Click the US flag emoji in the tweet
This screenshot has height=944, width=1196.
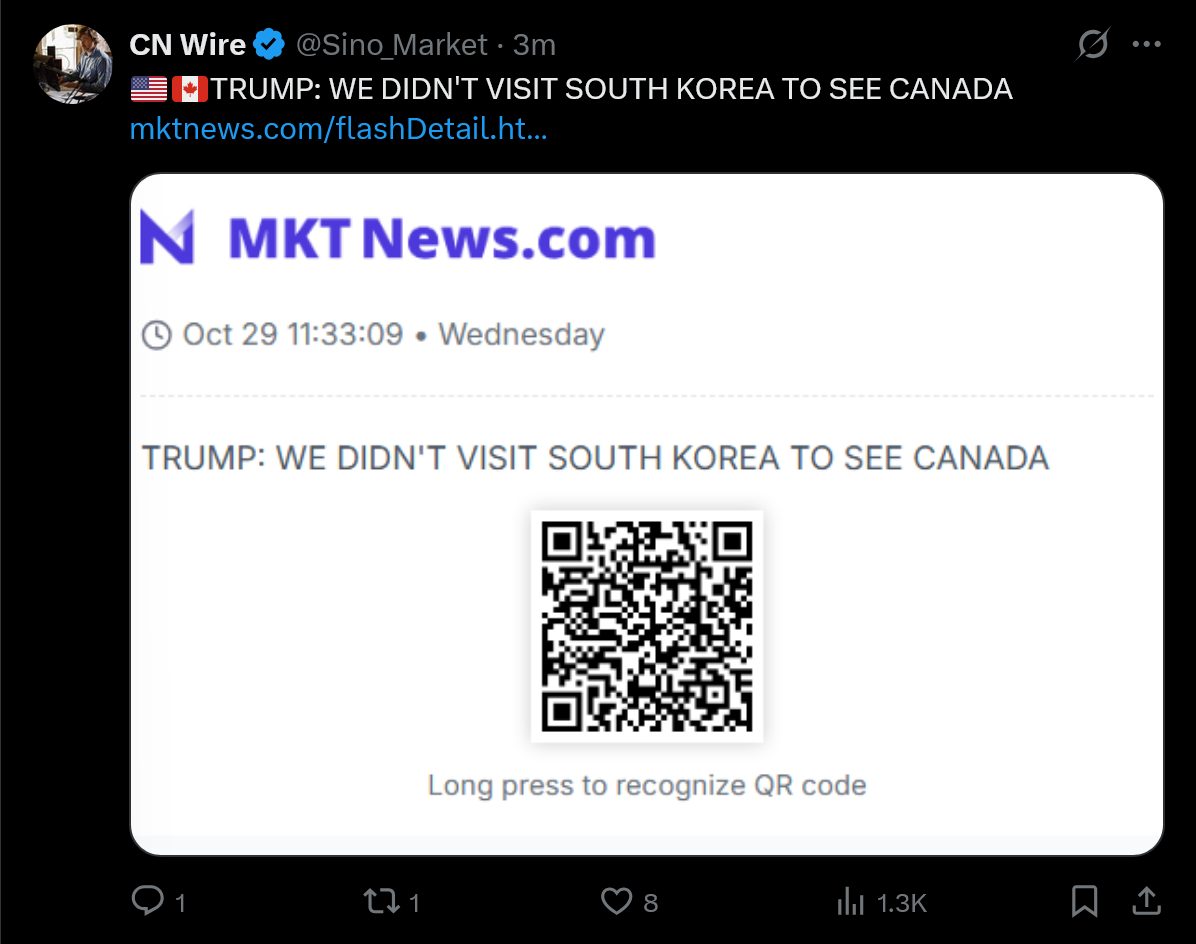(x=149, y=89)
